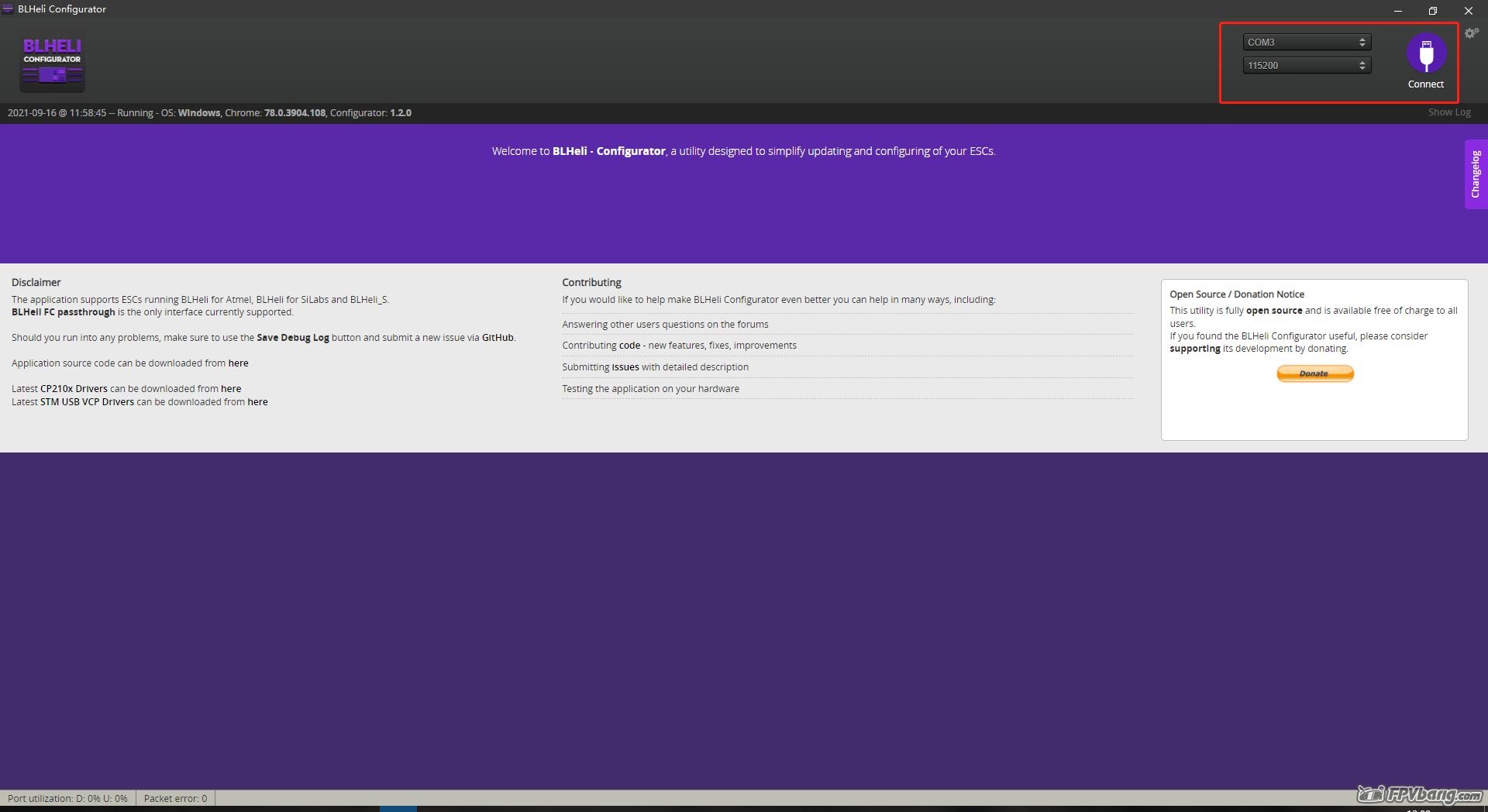Click 'Open Source / Donation Notice' heading
This screenshot has width=1488, height=812.
pyautogui.click(x=1237, y=294)
